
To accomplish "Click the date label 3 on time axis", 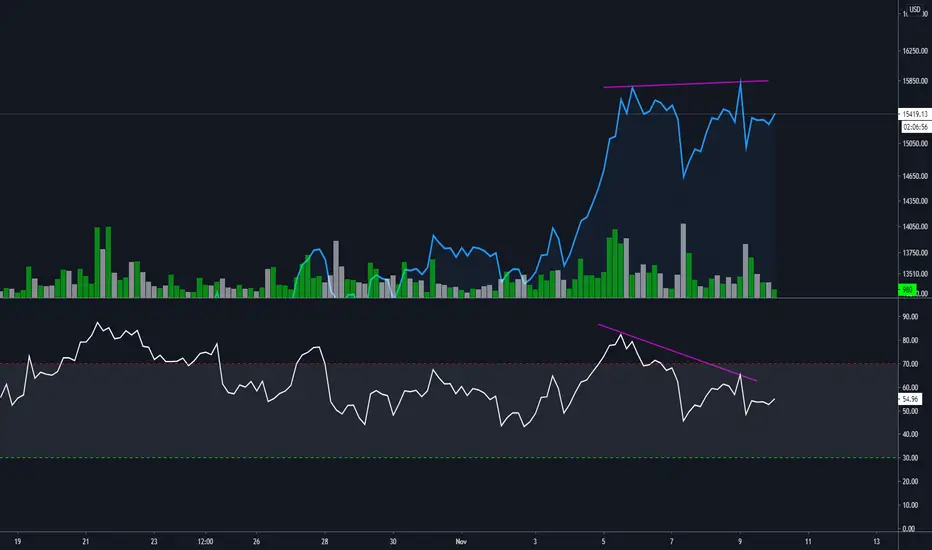I will pos(535,542).
